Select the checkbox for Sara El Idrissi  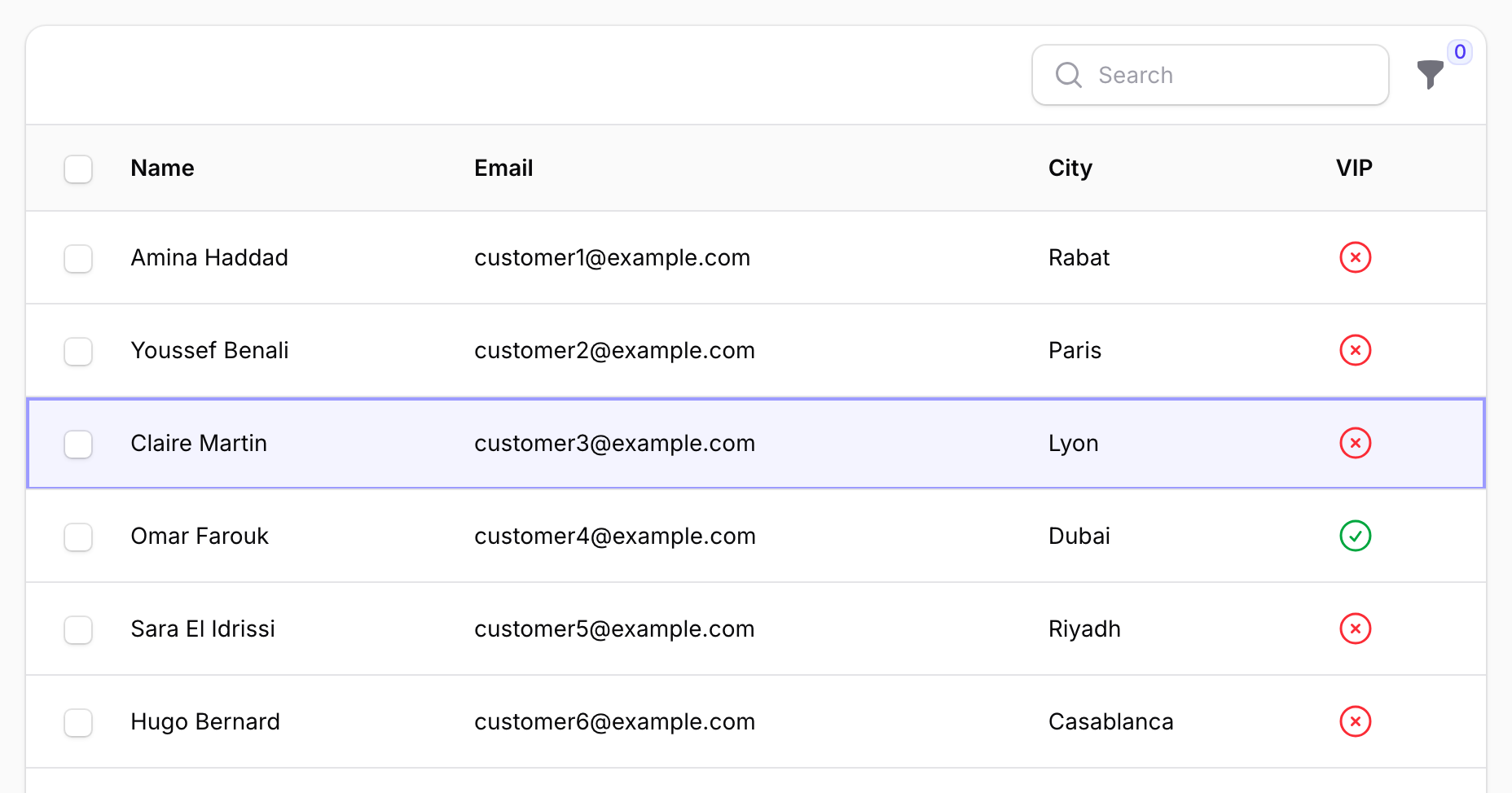[x=78, y=630]
